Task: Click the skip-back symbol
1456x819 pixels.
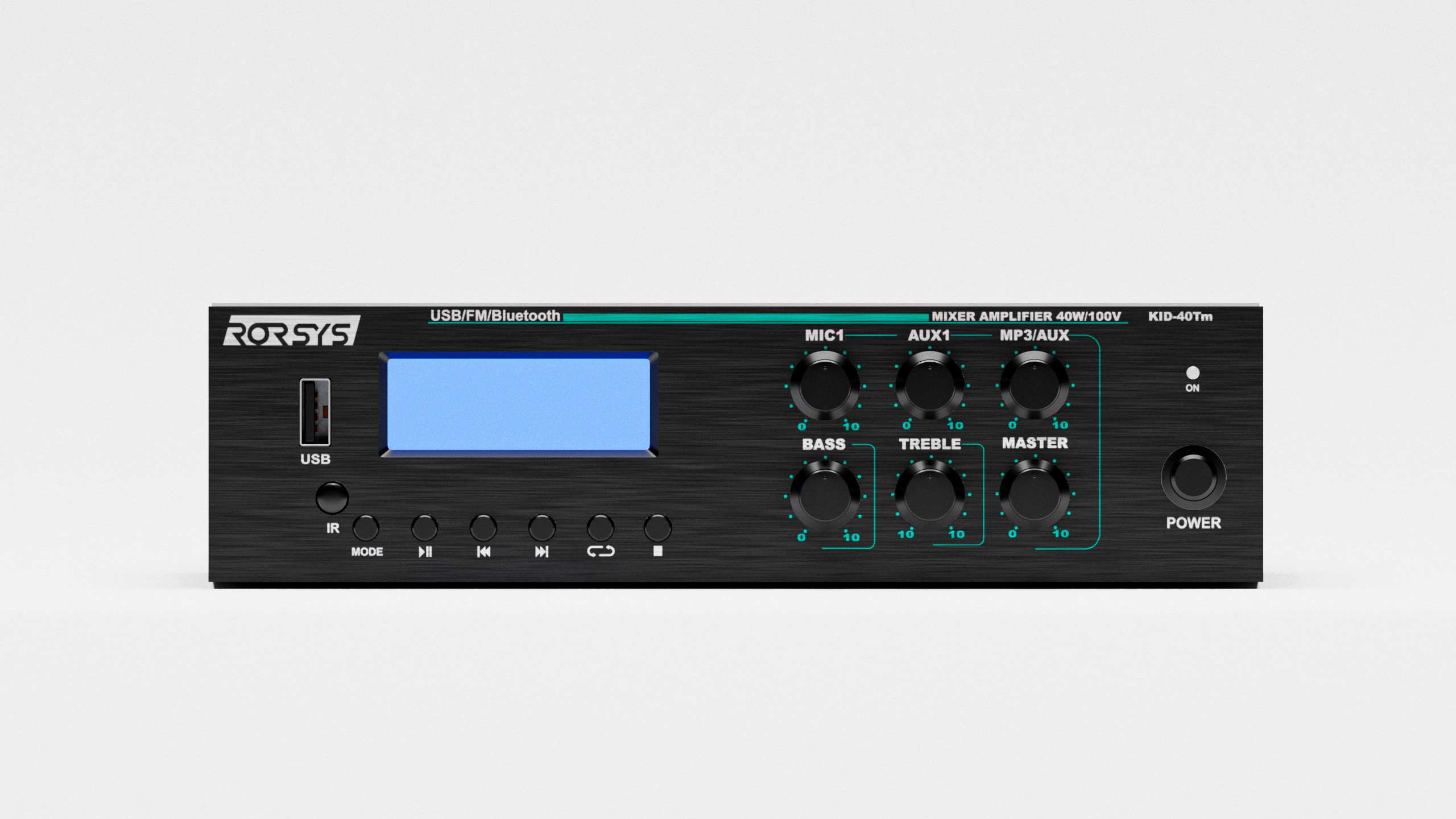Action: pos(484,552)
